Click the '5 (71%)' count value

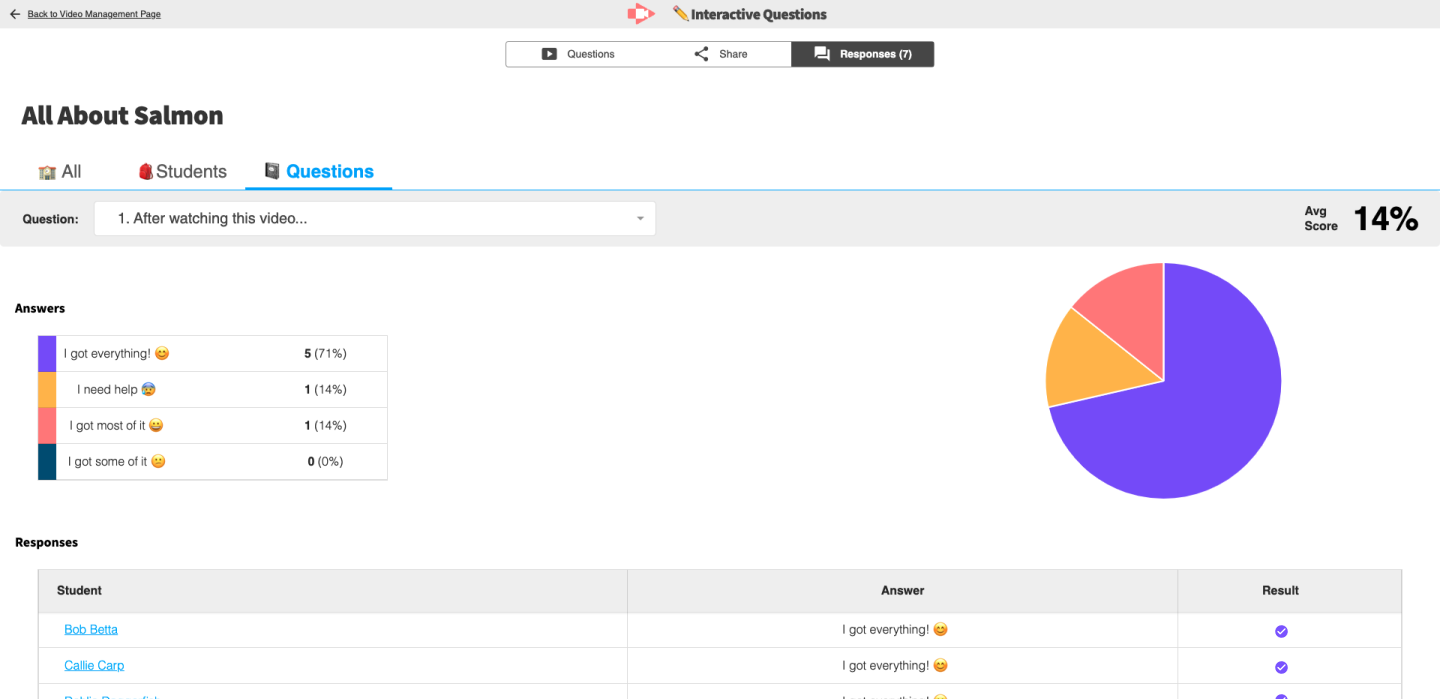point(325,354)
